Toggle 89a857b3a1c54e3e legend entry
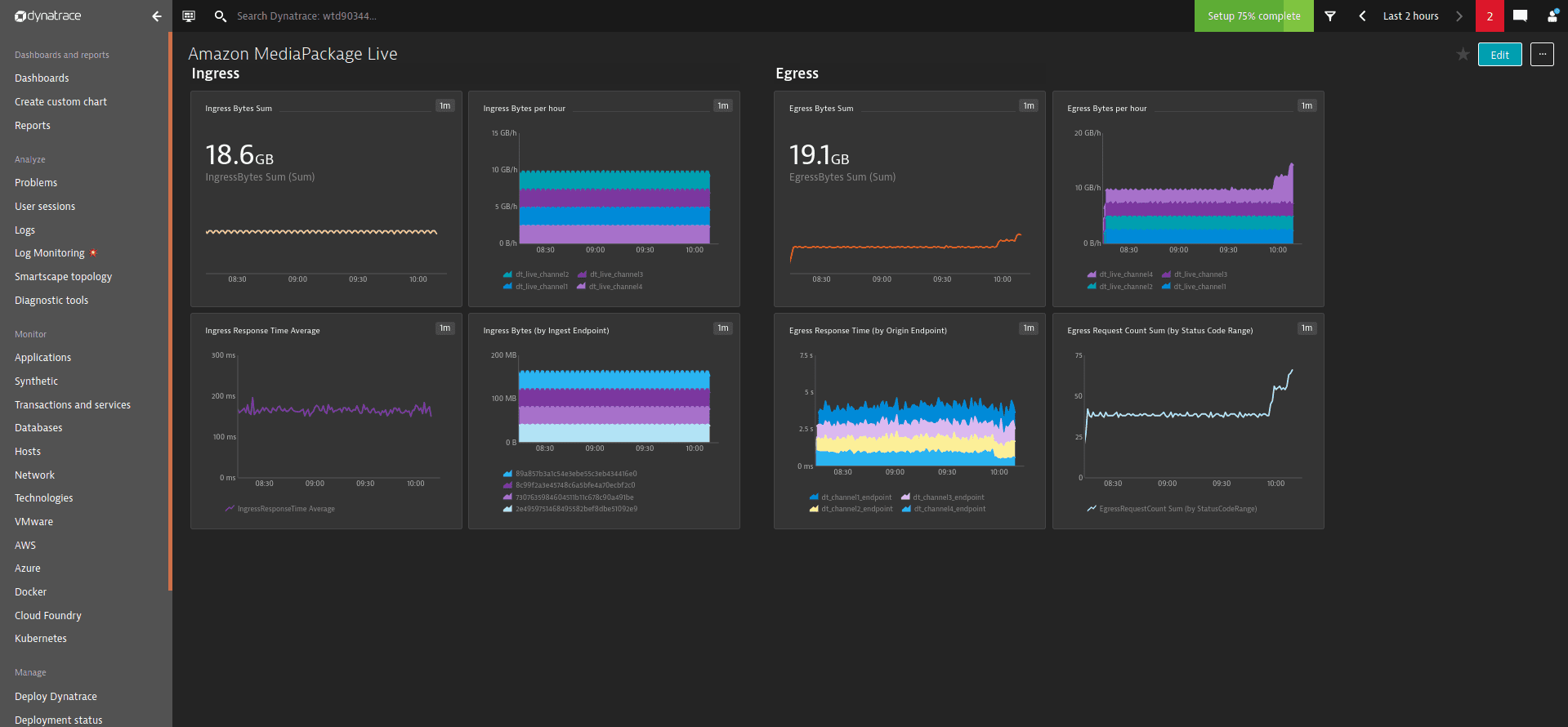This screenshot has height=727, width=1568. pos(570,474)
